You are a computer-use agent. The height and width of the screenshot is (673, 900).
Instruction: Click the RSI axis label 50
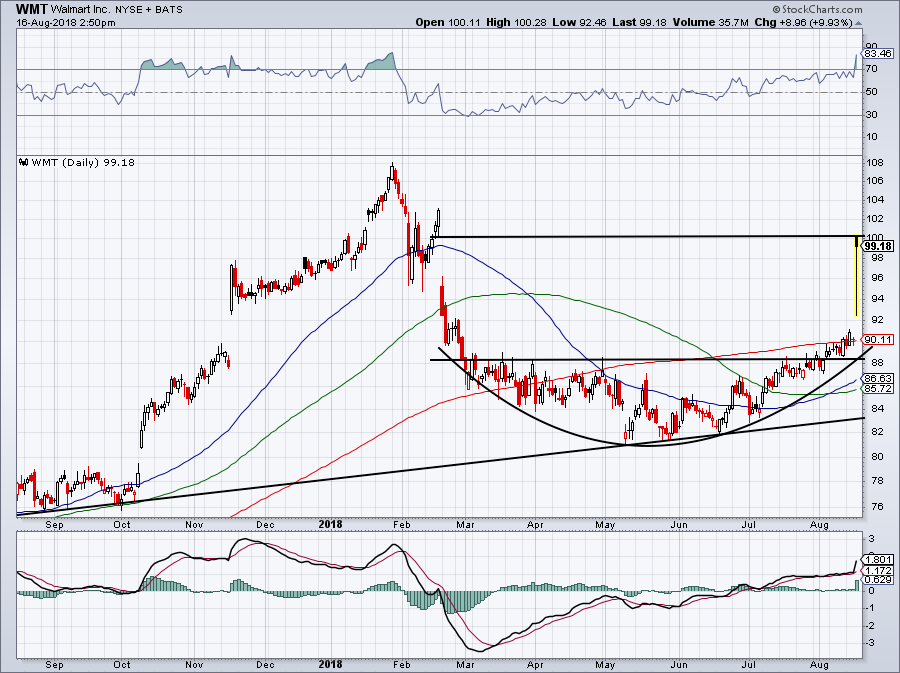click(871, 92)
